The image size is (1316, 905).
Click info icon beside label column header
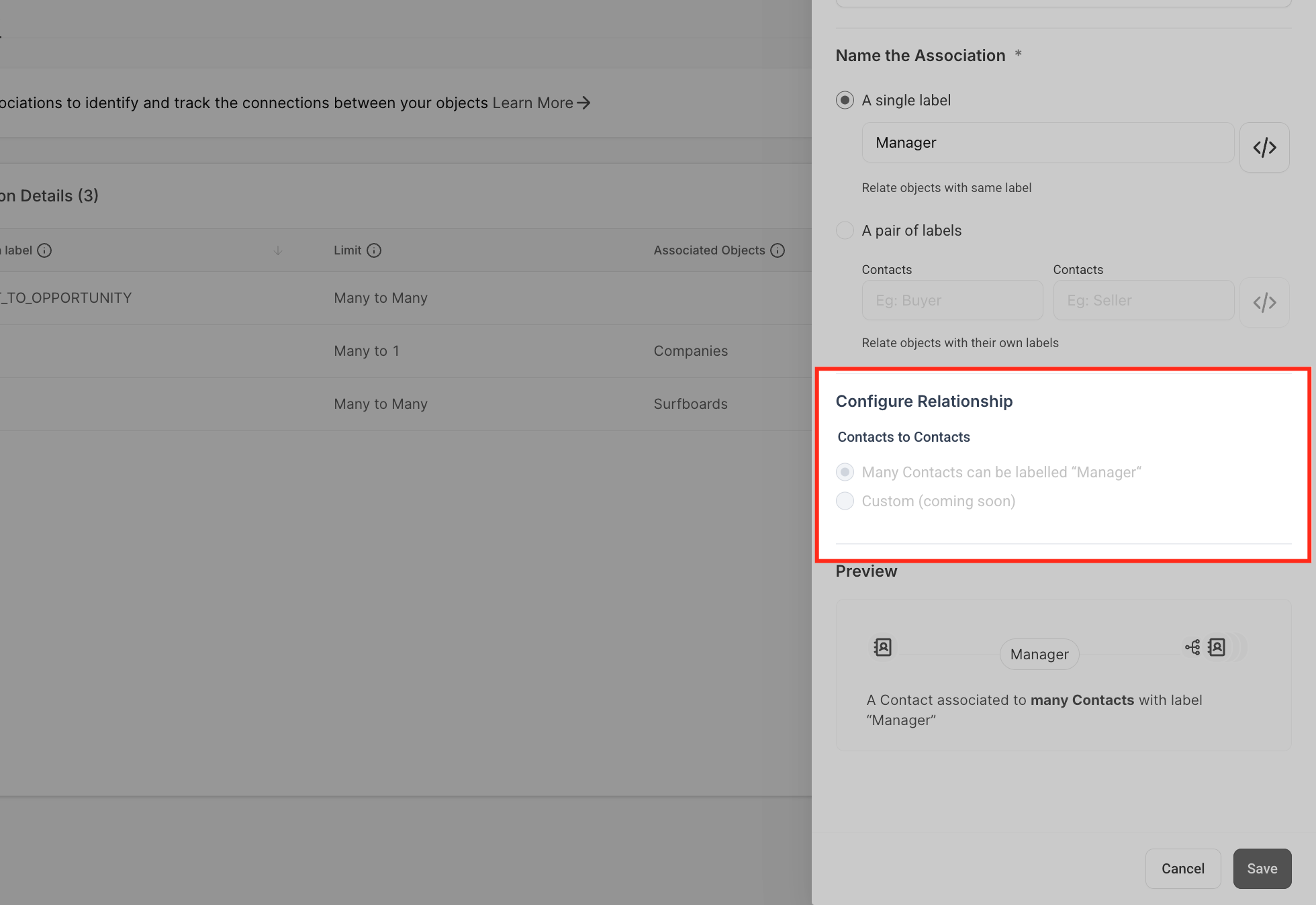tap(44, 250)
